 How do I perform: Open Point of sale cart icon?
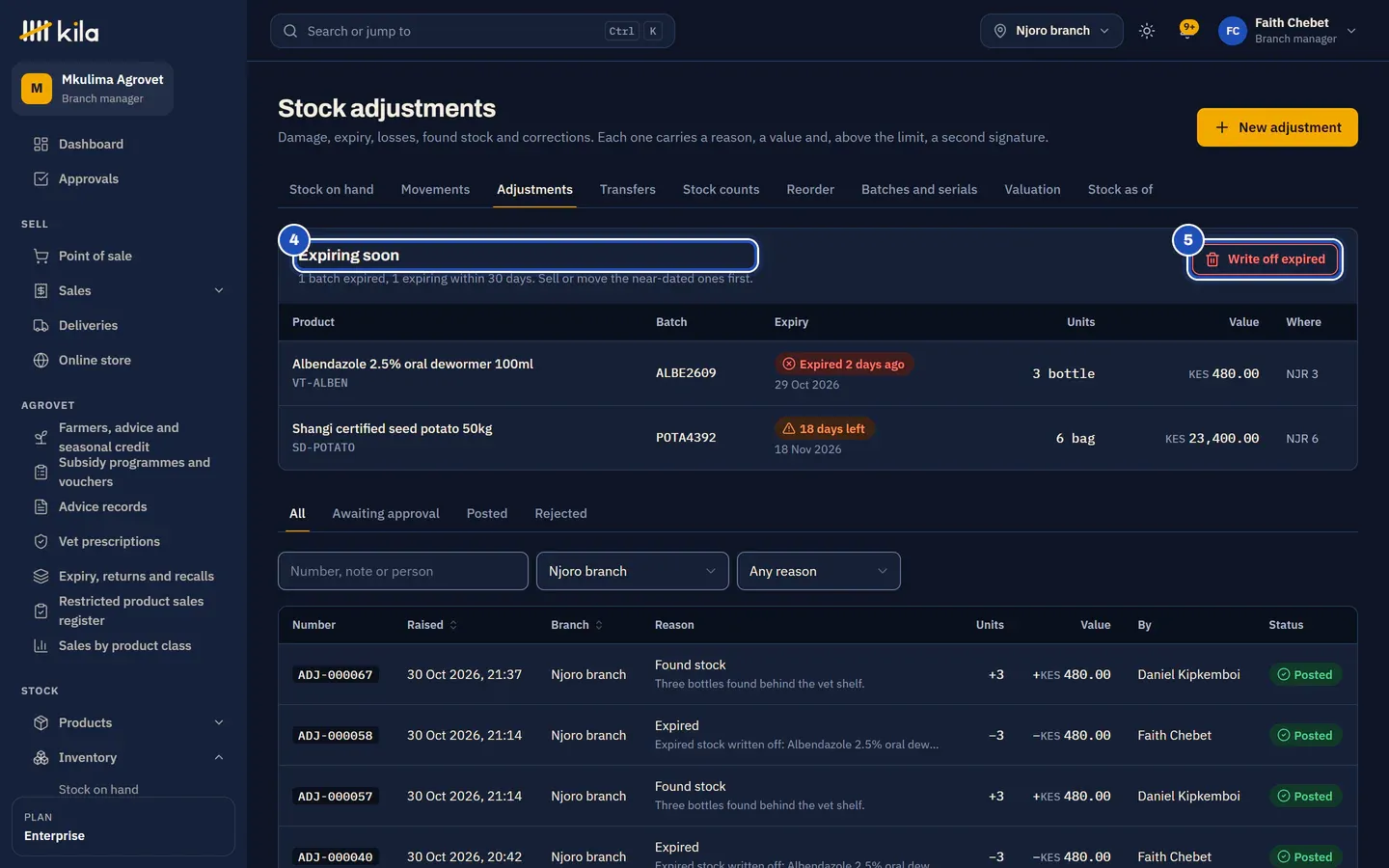point(41,256)
